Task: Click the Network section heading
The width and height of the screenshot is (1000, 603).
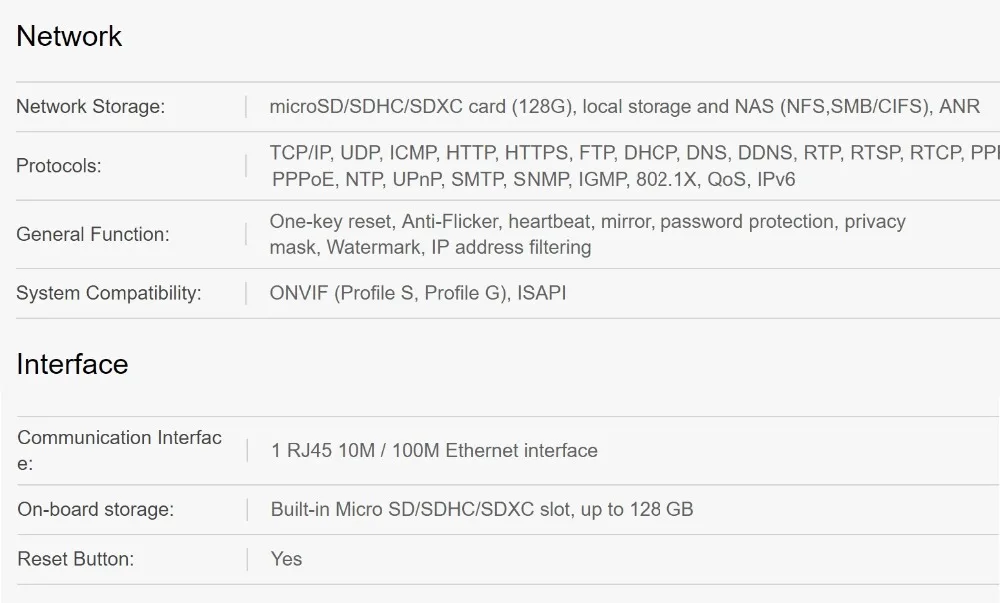Action: coord(69,37)
